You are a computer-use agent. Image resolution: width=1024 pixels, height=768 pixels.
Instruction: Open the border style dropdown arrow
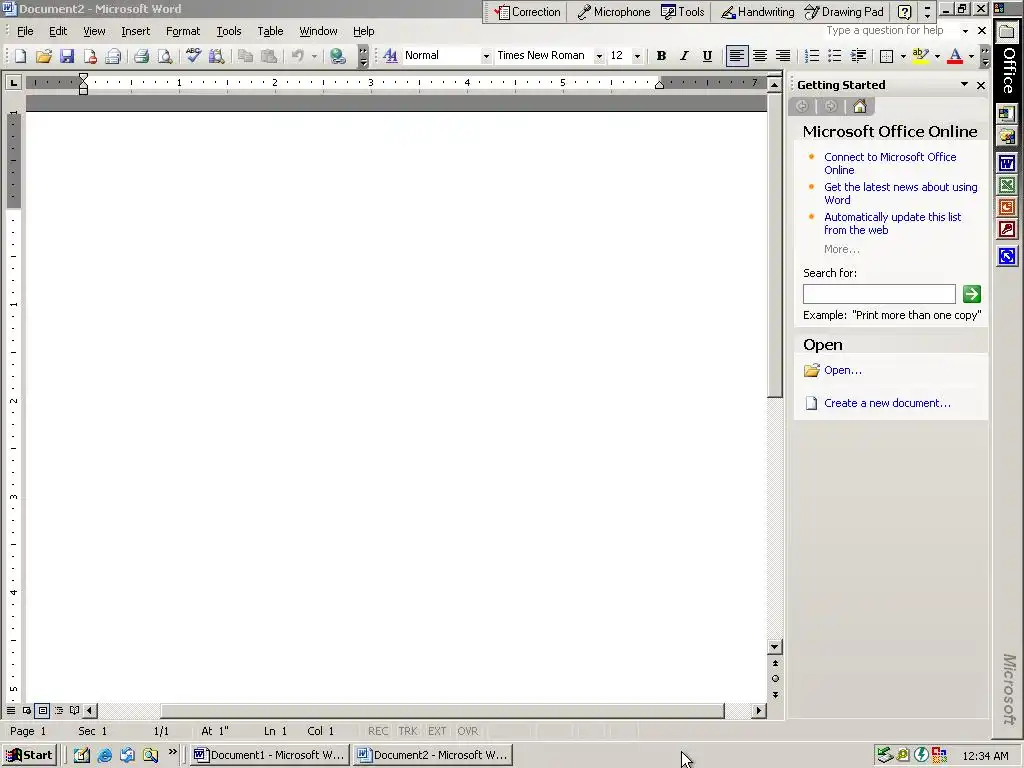pos(903,56)
